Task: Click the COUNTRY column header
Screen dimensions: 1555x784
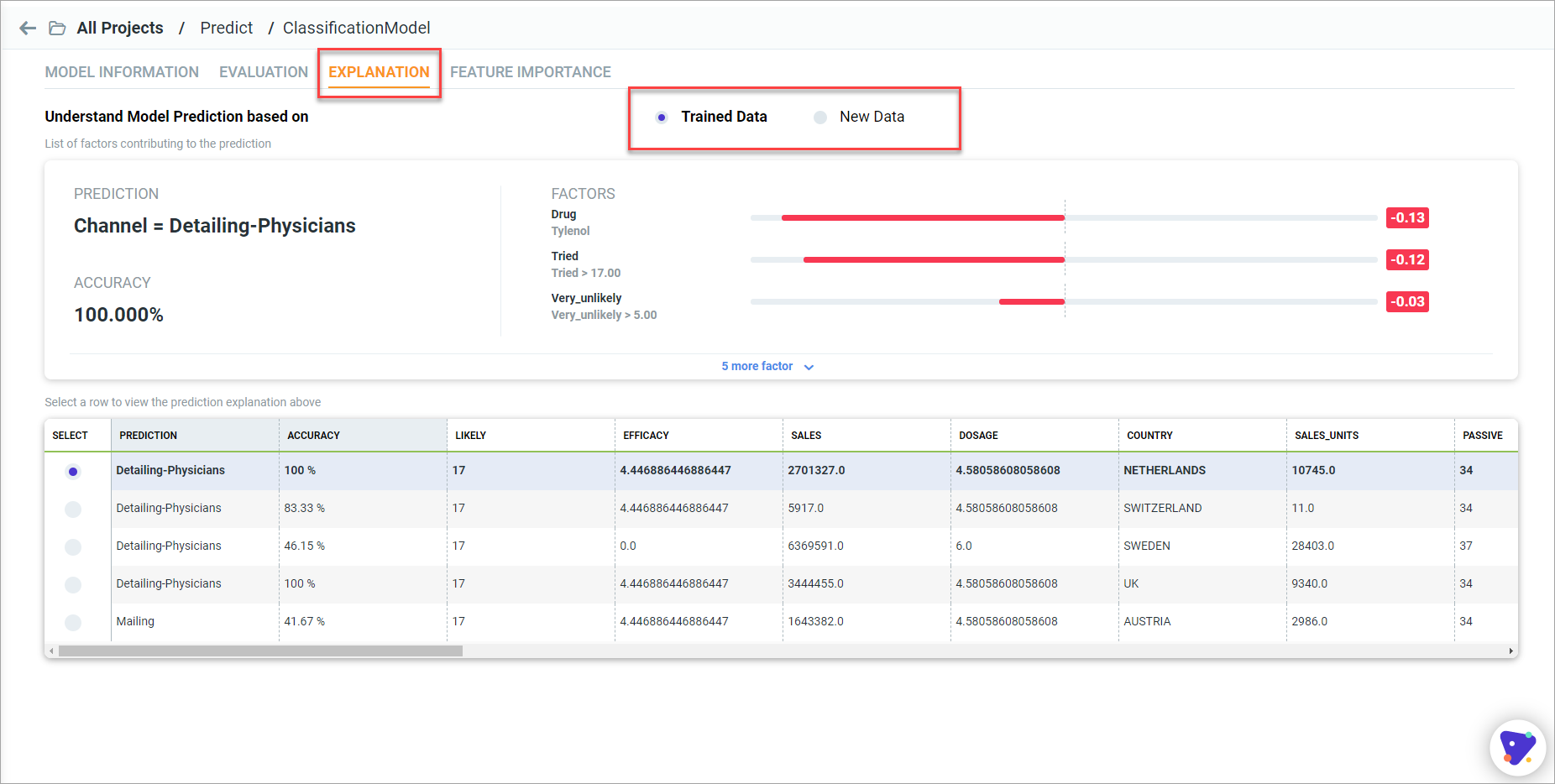Action: click(1202, 435)
